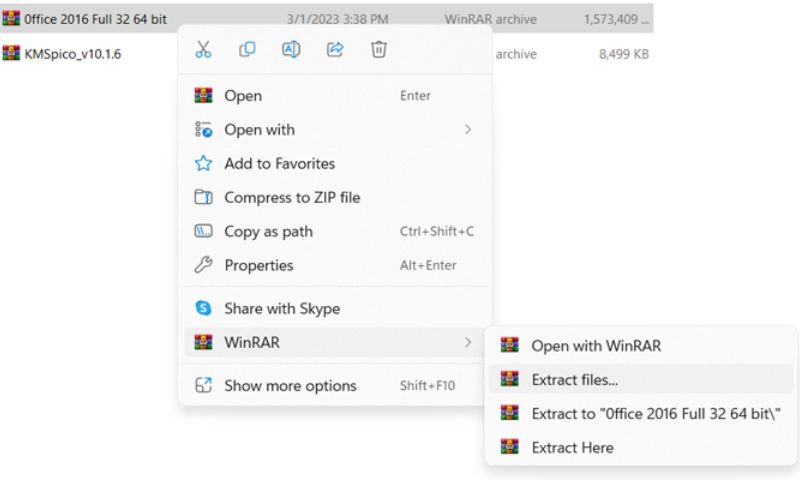Select Copy as path entry
The width and height of the screenshot is (800, 480).
point(335,232)
